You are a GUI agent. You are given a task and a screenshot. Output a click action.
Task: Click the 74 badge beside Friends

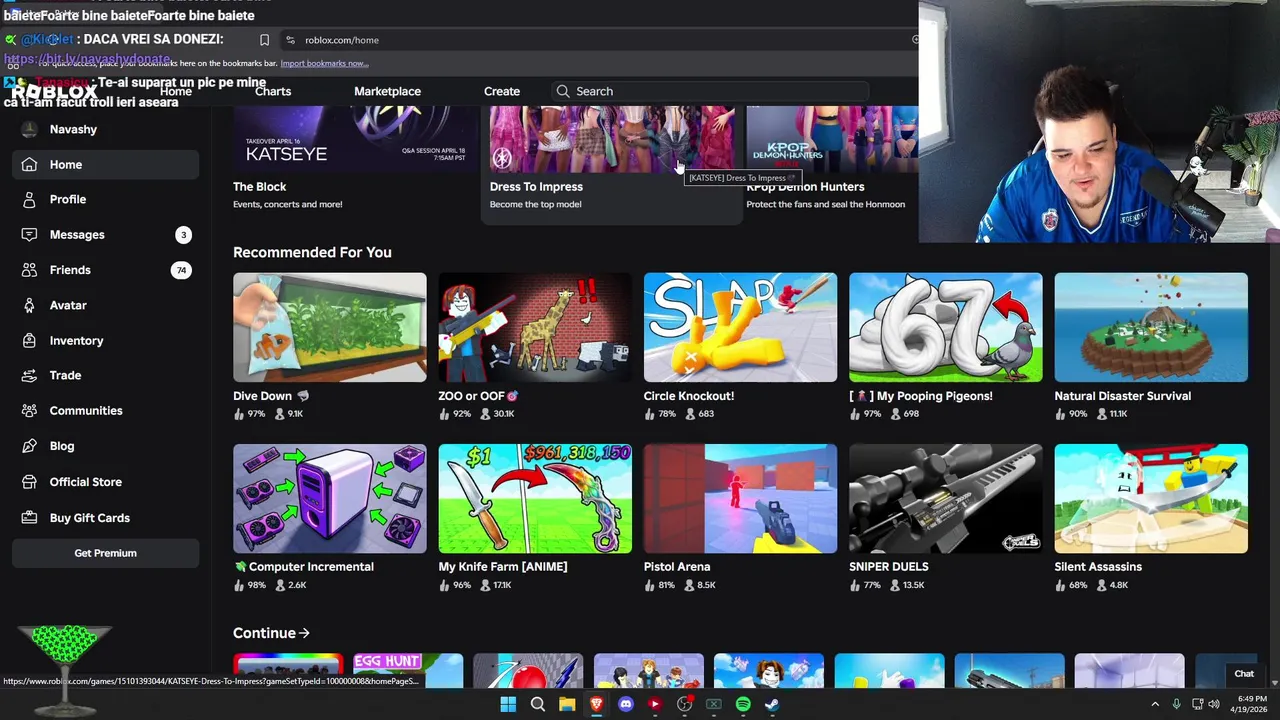click(x=181, y=270)
